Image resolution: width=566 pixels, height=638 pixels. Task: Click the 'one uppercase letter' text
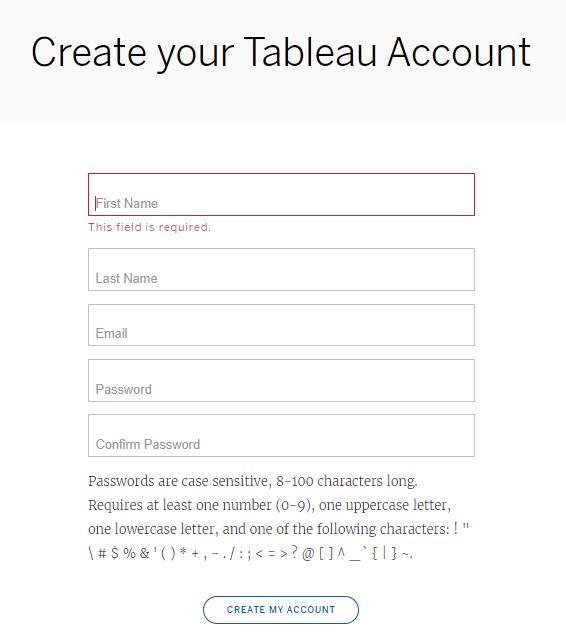[385, 505]
